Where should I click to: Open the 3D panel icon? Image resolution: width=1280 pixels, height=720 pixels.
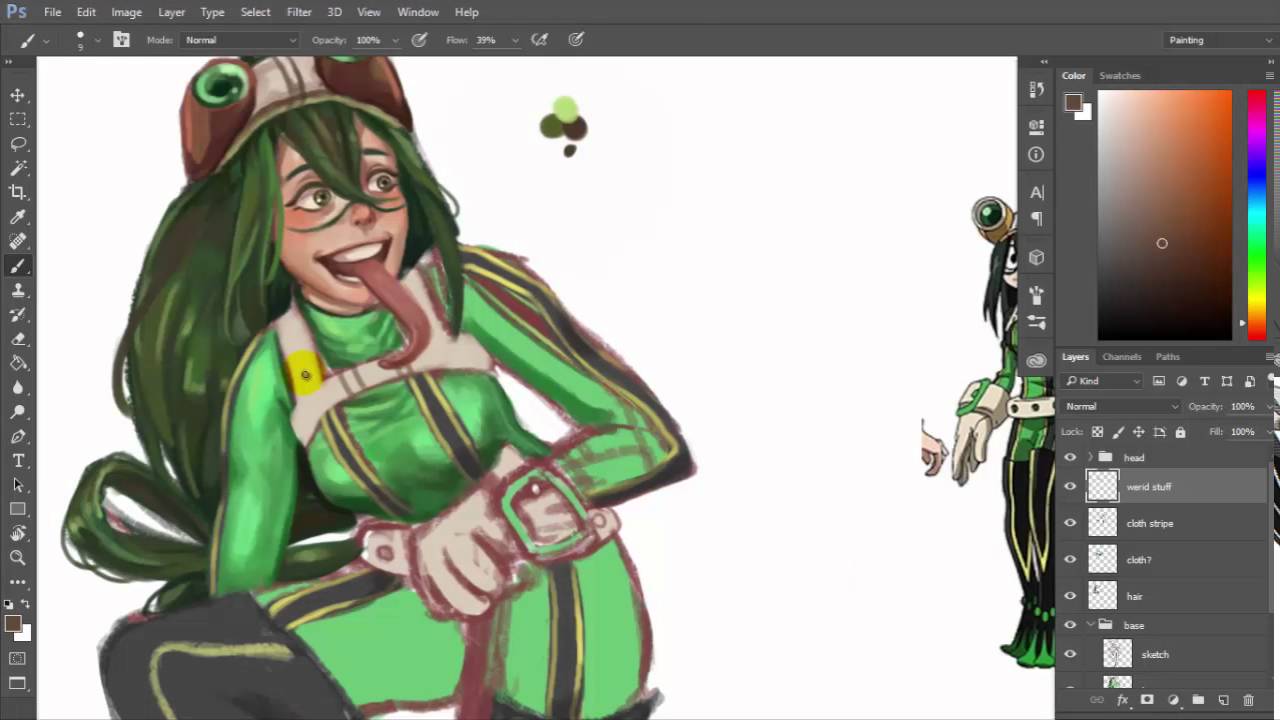coord(1036,258)
